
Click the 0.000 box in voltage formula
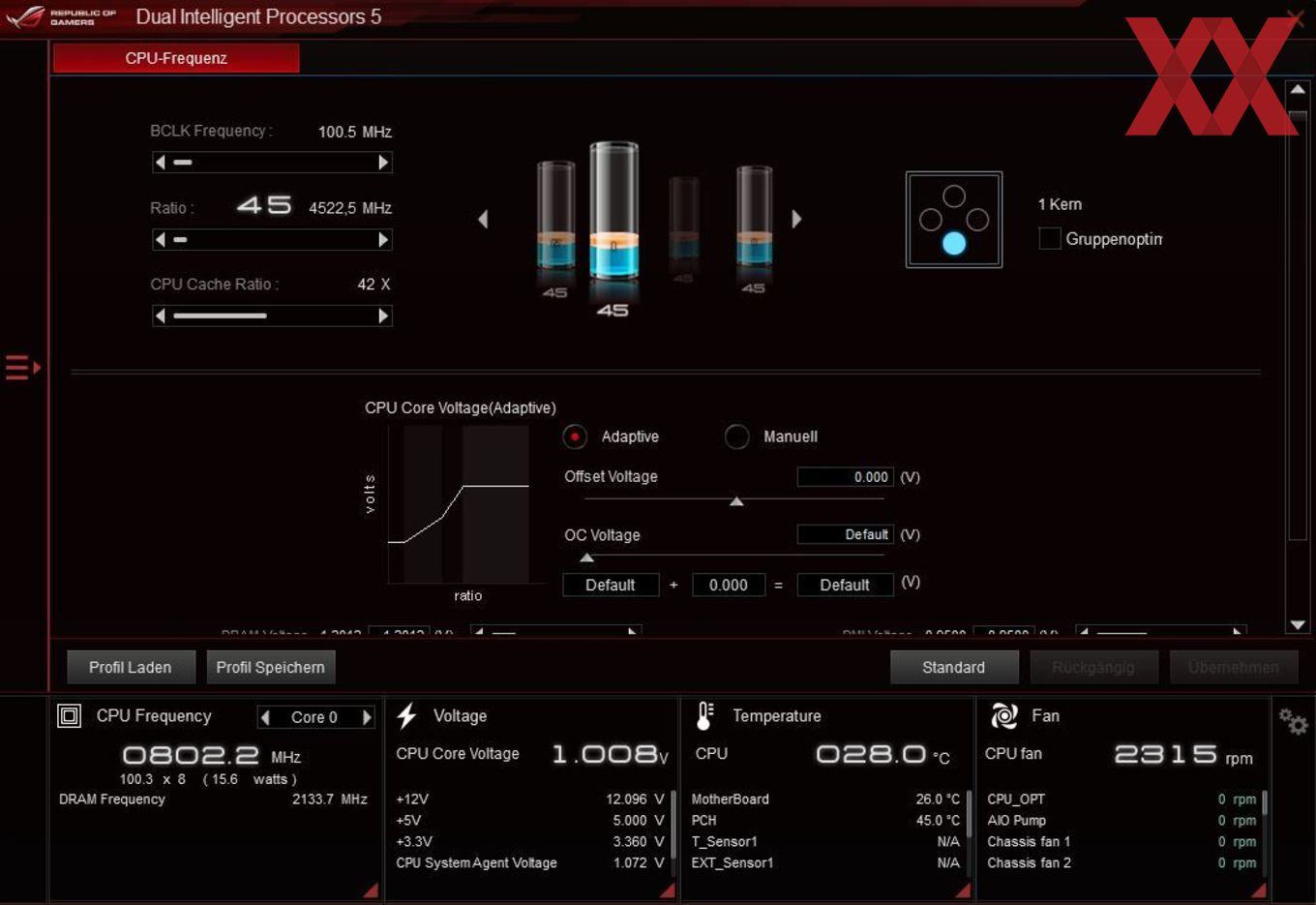(728, 585)
